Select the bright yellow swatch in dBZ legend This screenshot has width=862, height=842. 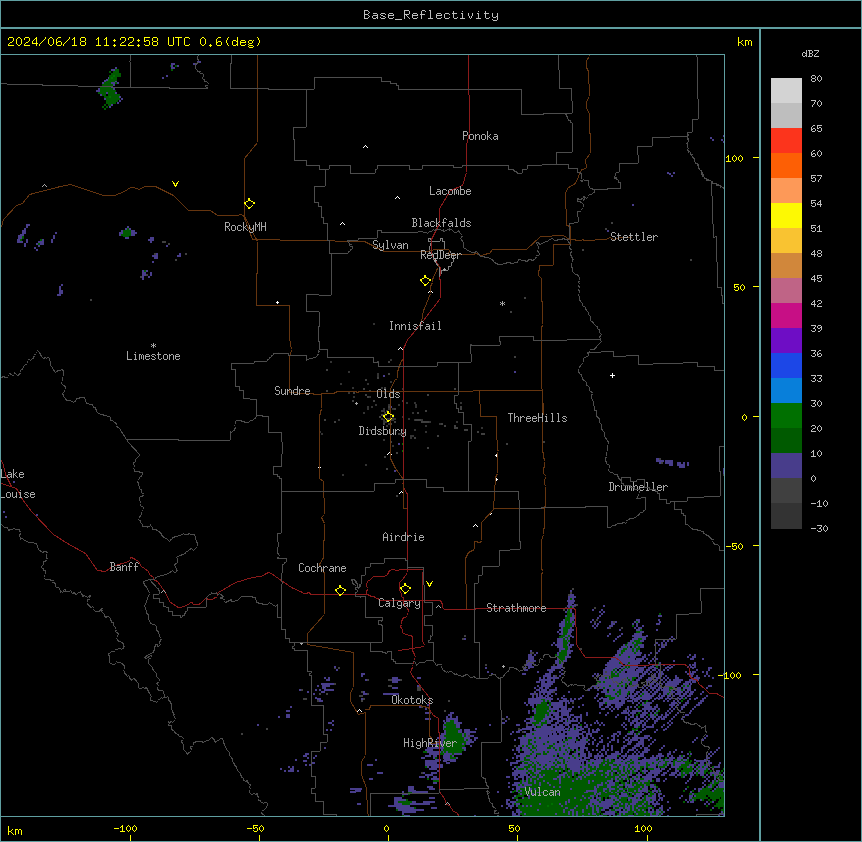(786, 215)
